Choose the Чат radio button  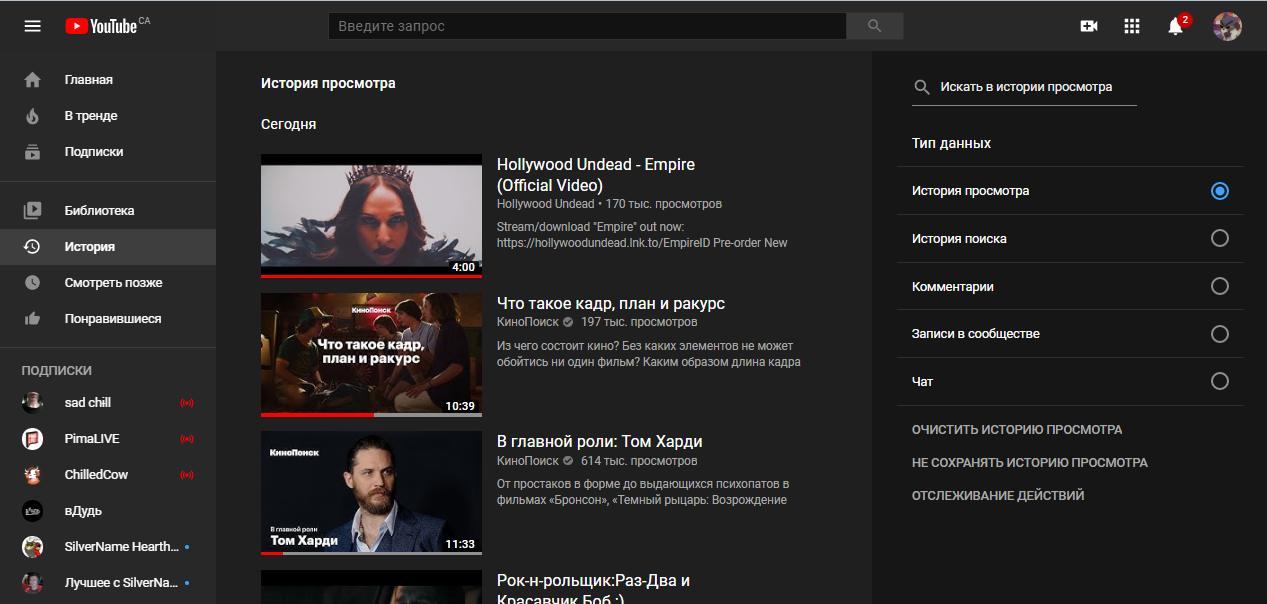pyautogui.click(x=1219, y=381)
